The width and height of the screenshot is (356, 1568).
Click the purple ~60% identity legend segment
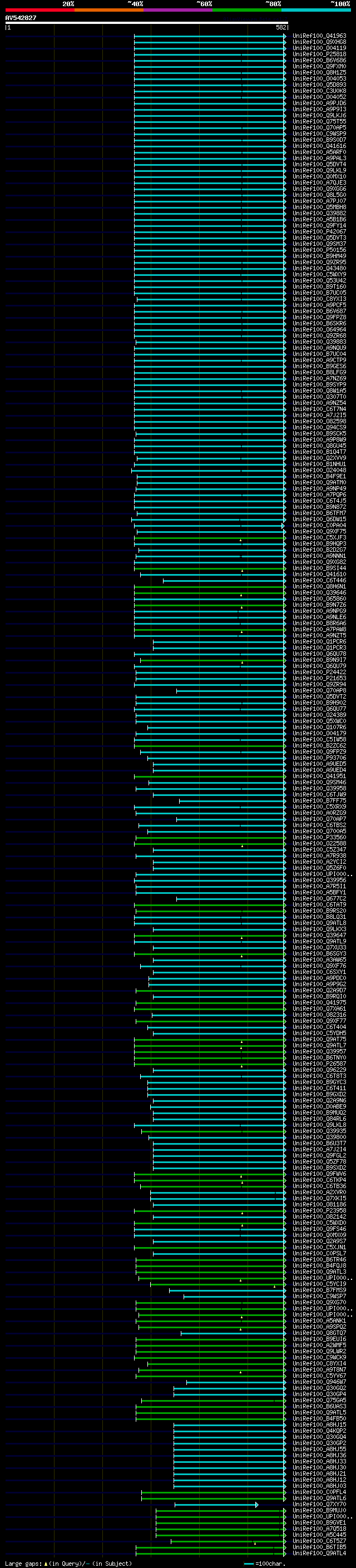click(177, 10)
